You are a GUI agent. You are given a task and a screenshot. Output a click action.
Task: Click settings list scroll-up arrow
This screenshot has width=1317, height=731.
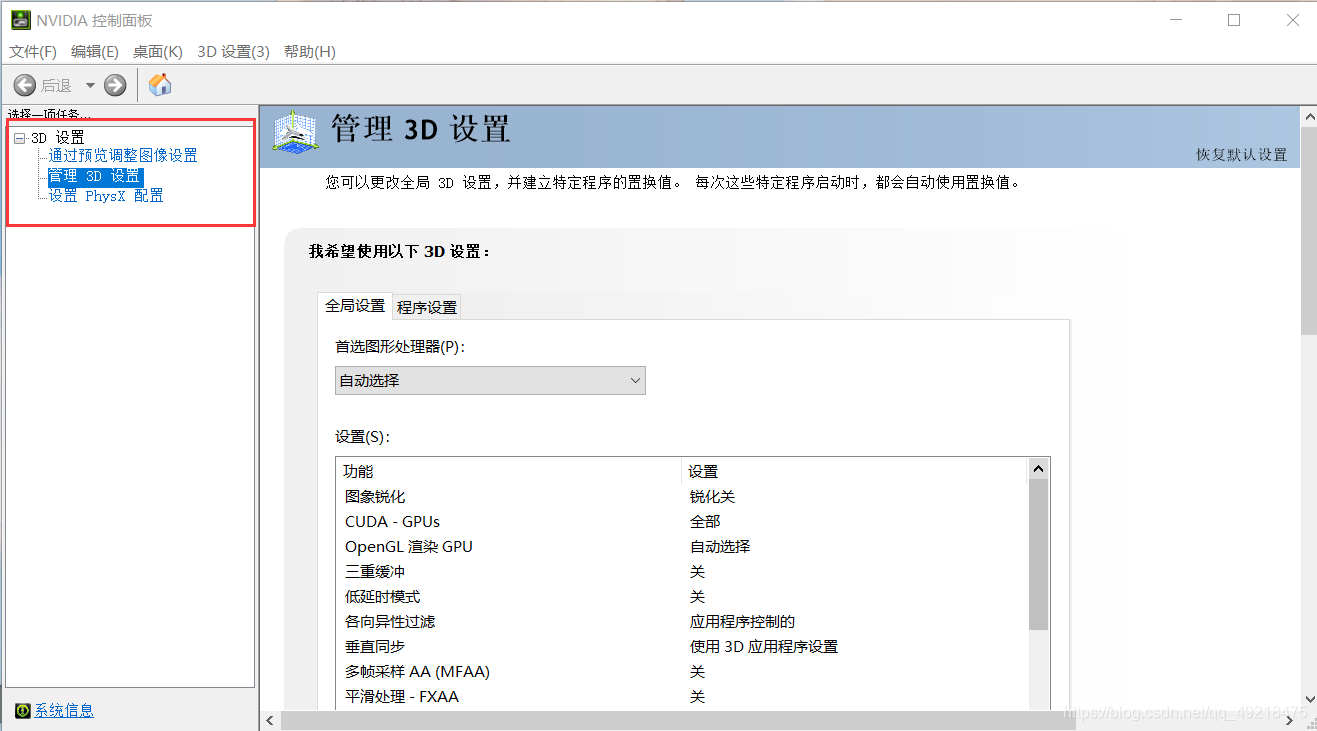point(1038,468)
